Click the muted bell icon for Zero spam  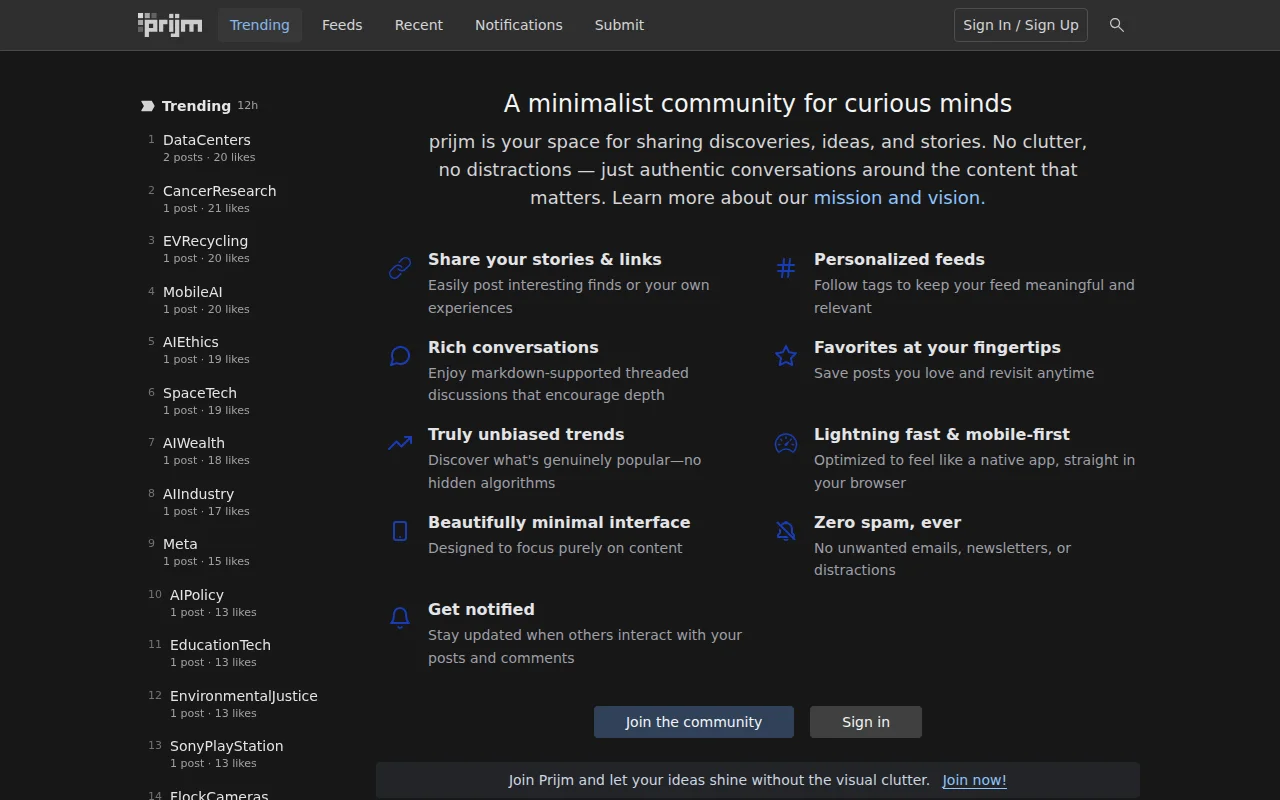[786, 531]
